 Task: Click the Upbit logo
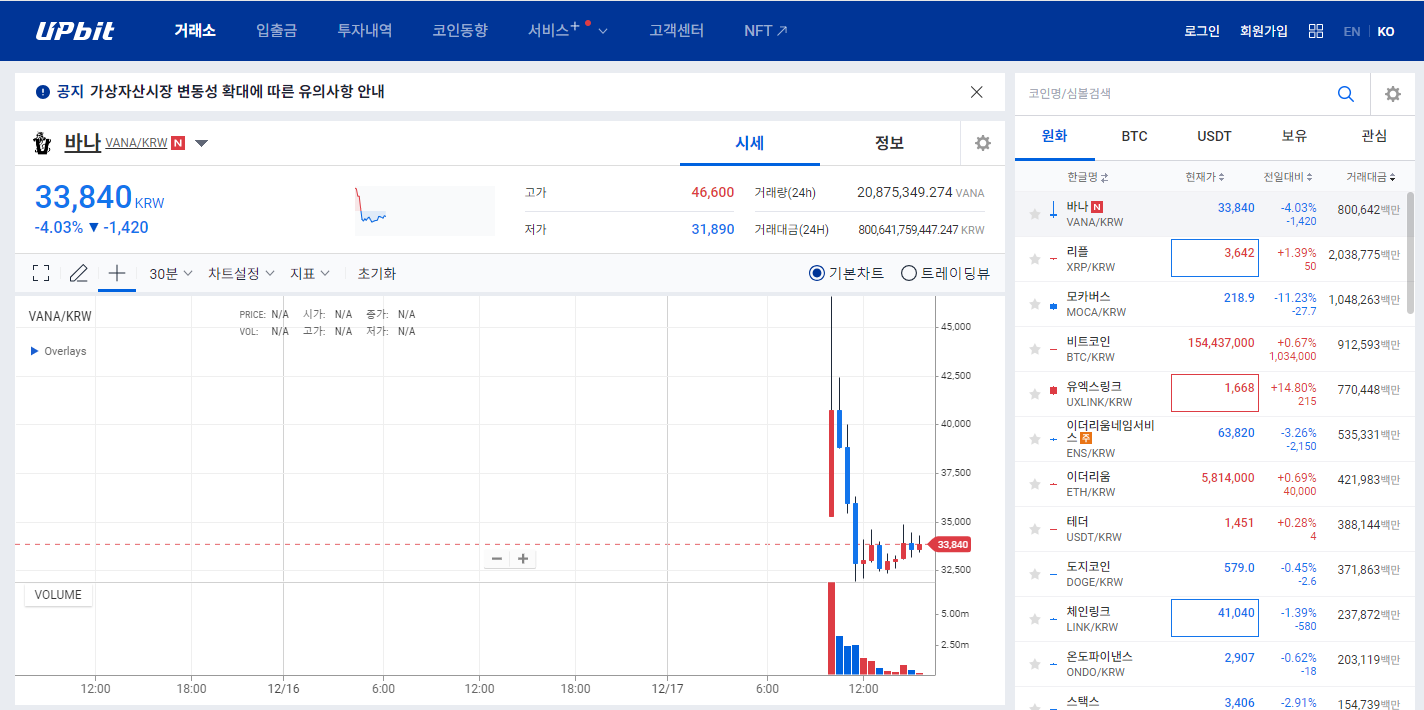tap(75, 31)
